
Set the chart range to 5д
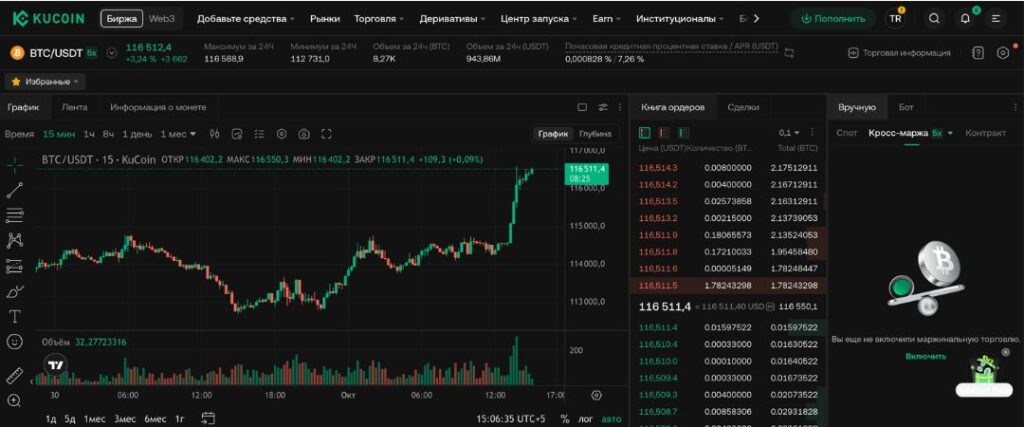[x=70, y=419]
